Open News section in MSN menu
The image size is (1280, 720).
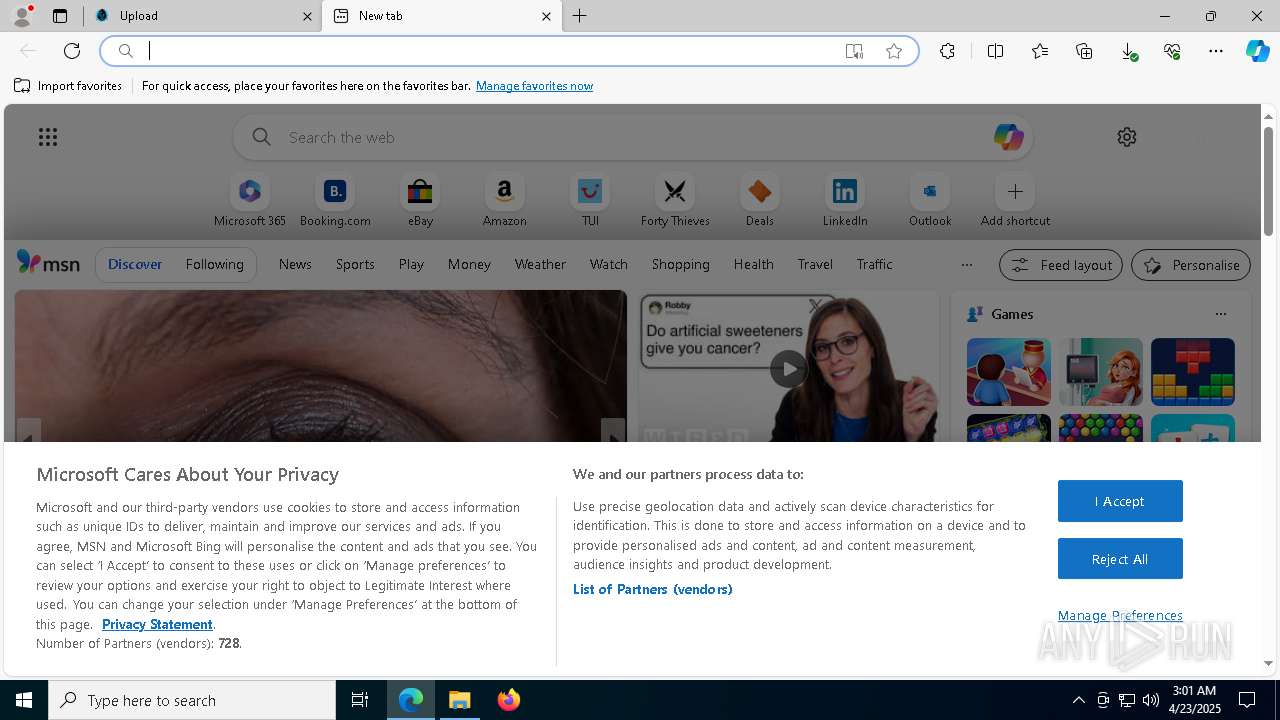point(295,265)
